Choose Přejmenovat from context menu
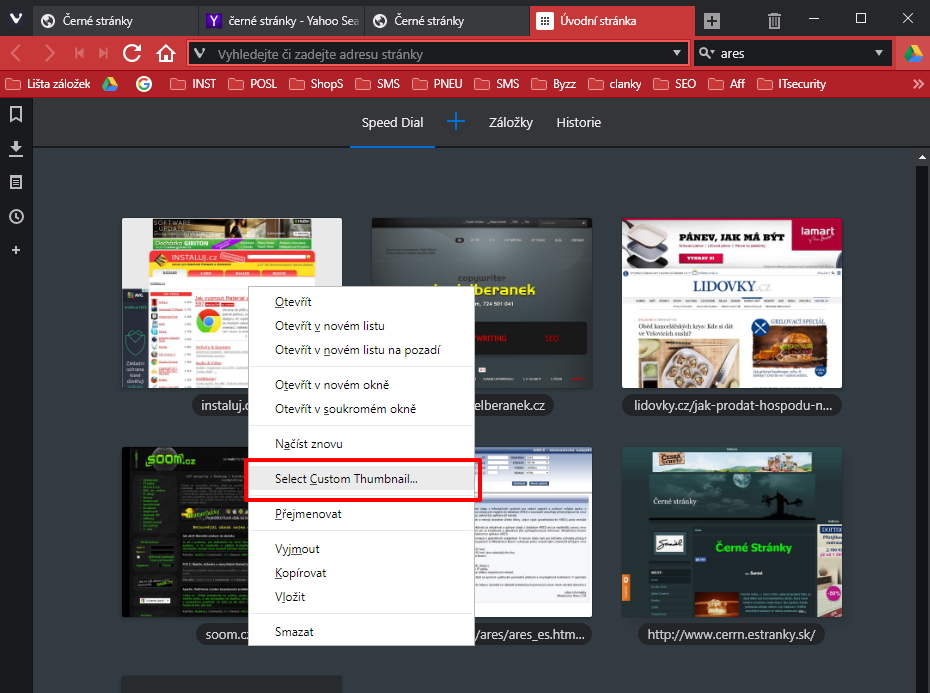Image resolution: width=930 pixels, height=693 pixels. 361,514
